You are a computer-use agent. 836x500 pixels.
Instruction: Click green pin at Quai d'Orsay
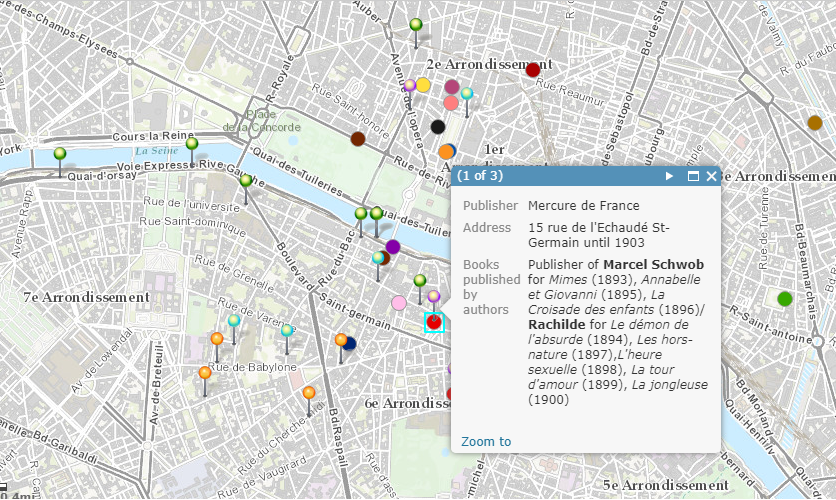(x=60, y=154)
